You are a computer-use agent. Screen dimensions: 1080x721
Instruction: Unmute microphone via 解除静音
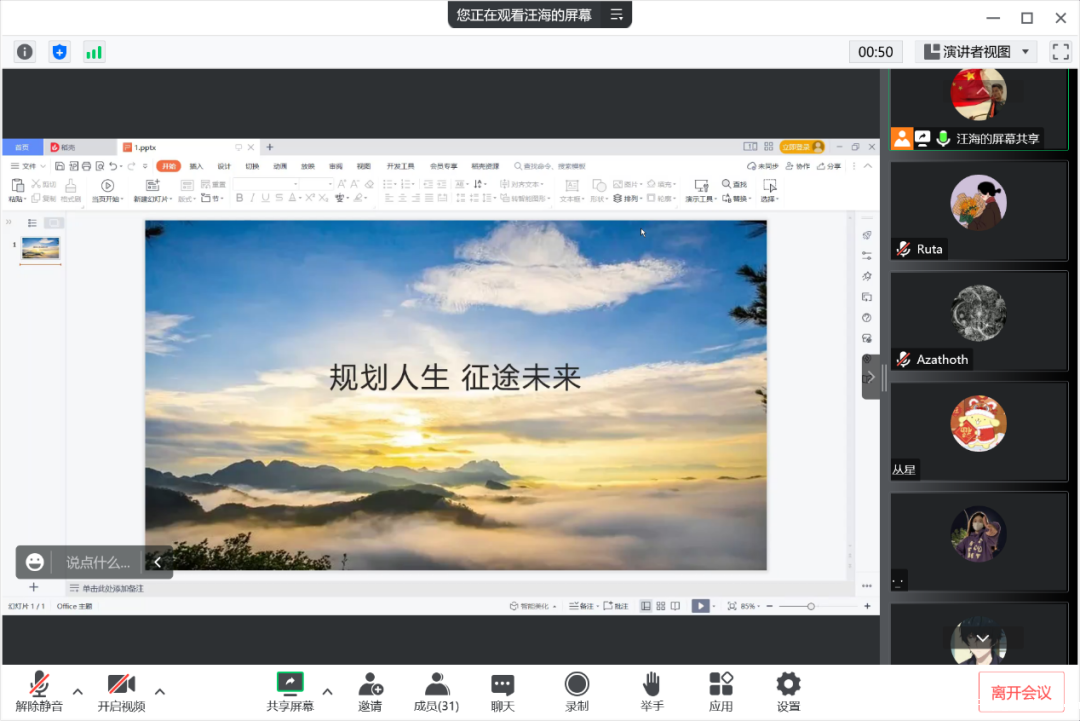[39, 691]
